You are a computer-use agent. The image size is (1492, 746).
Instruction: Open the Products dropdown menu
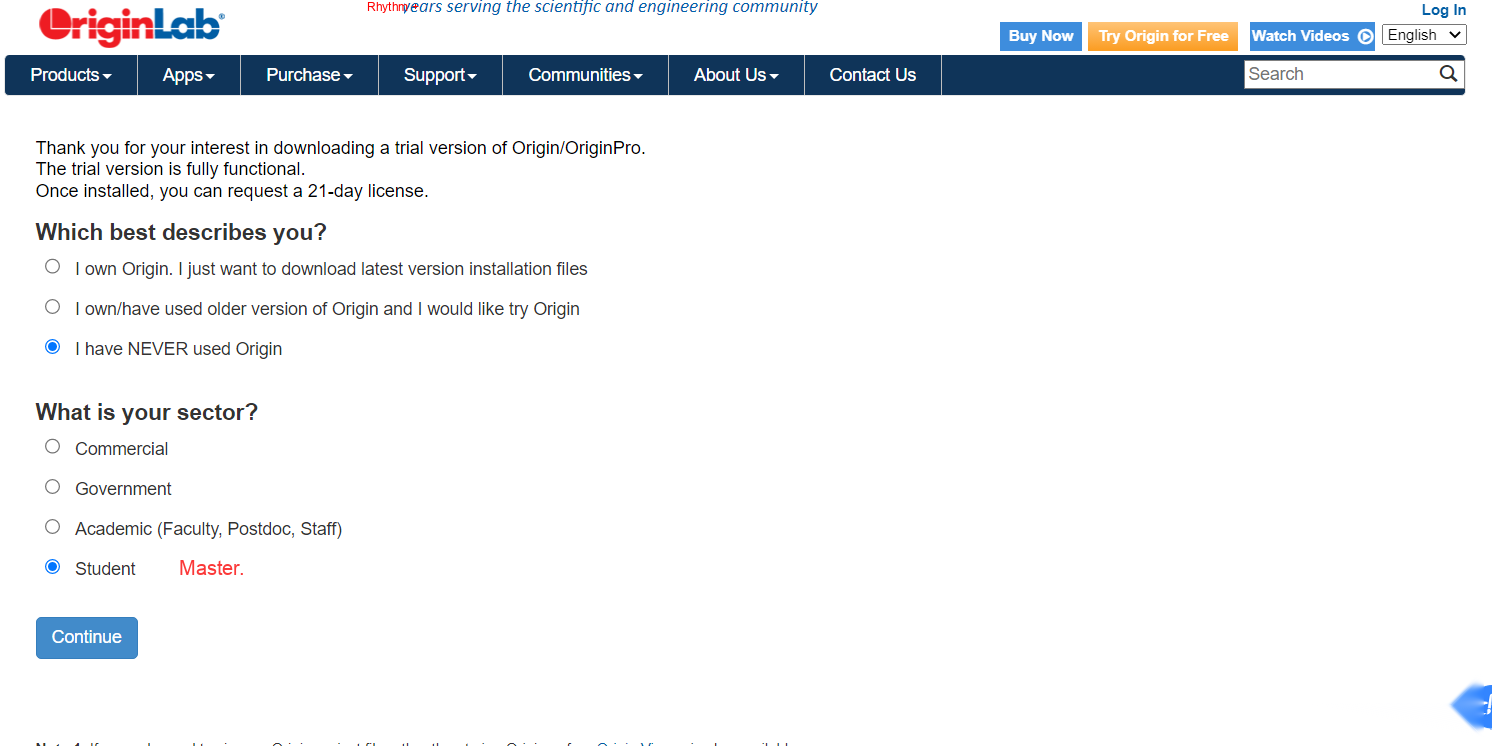pos(71,75)
